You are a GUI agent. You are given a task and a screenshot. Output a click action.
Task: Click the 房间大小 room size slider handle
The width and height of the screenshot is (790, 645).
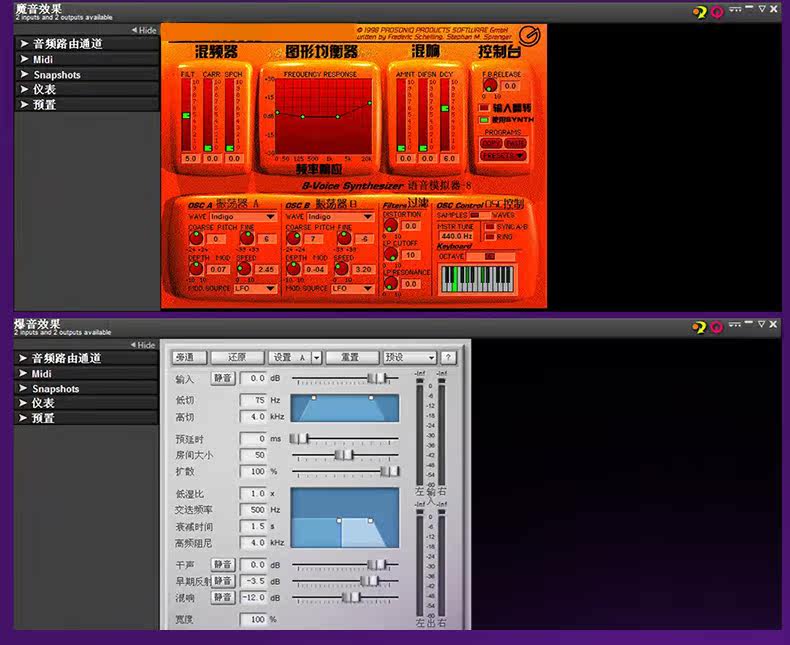[344, 456]
